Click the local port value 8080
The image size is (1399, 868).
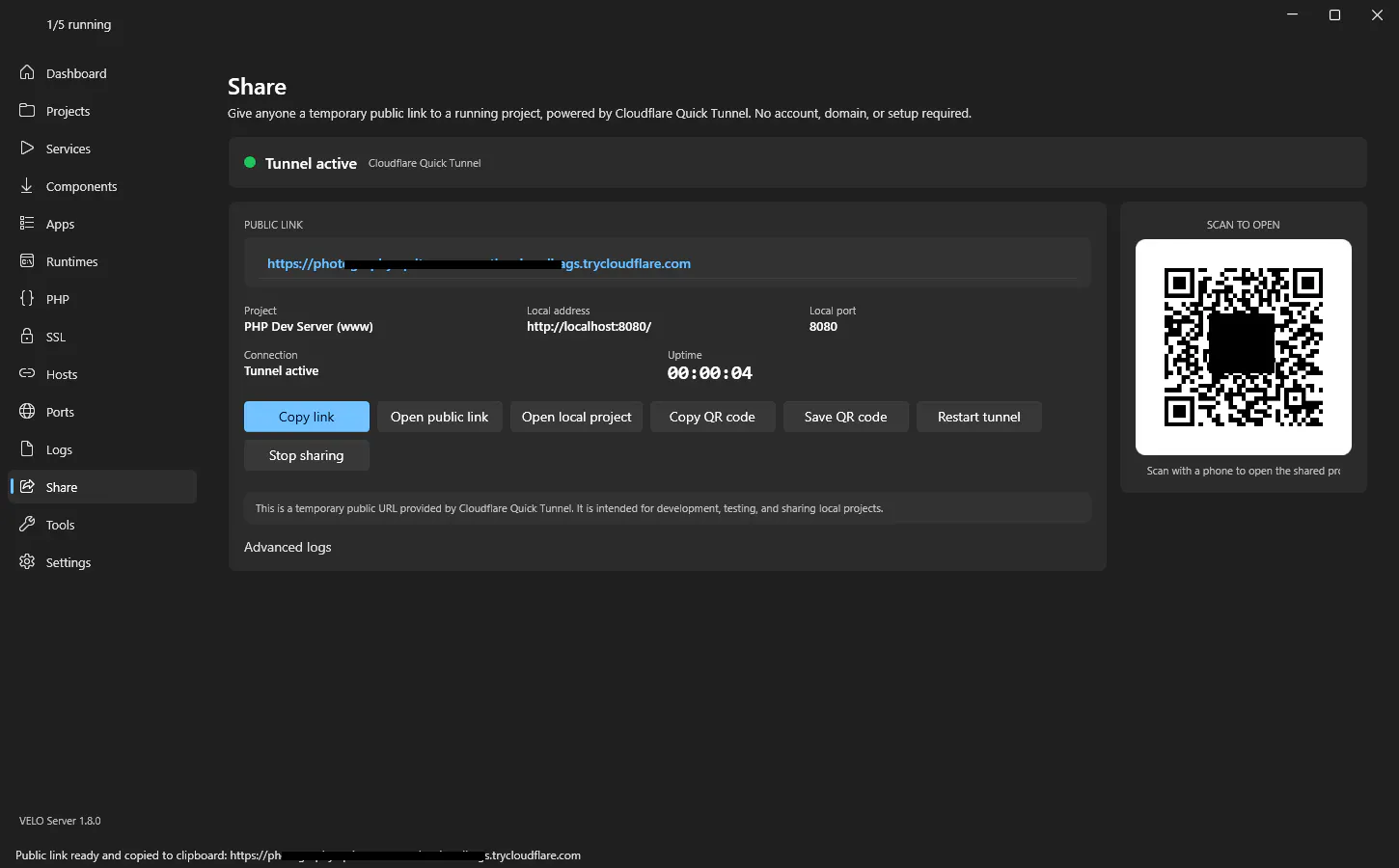[823, 327]
